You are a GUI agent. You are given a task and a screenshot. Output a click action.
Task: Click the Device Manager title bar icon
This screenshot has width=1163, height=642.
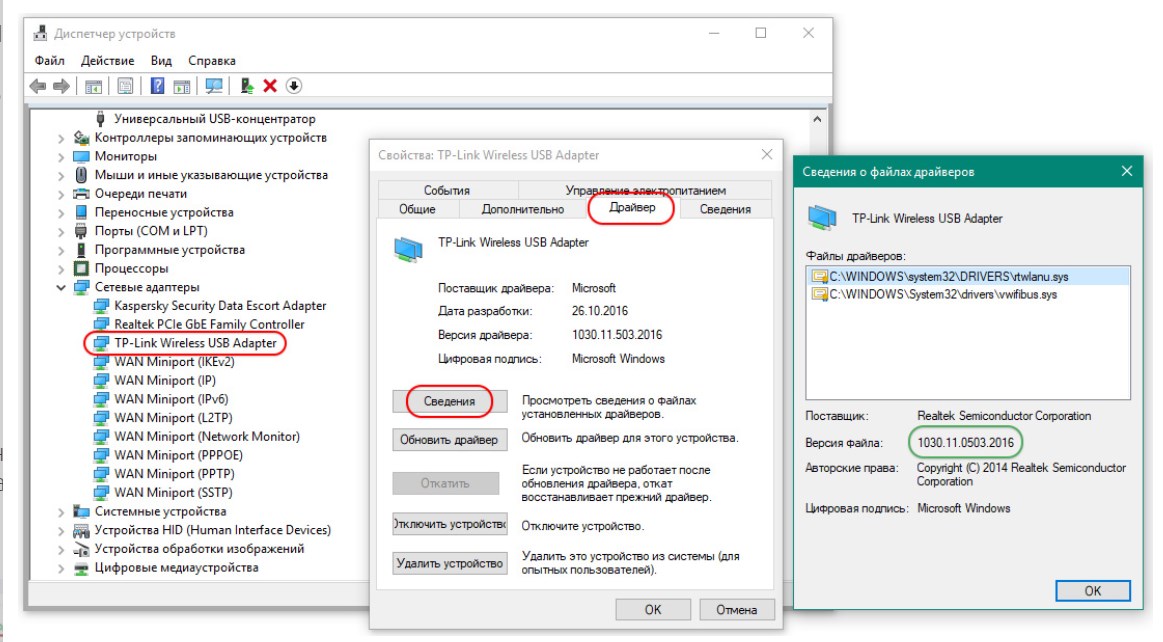pyautogui.click(x=40, y=33)
